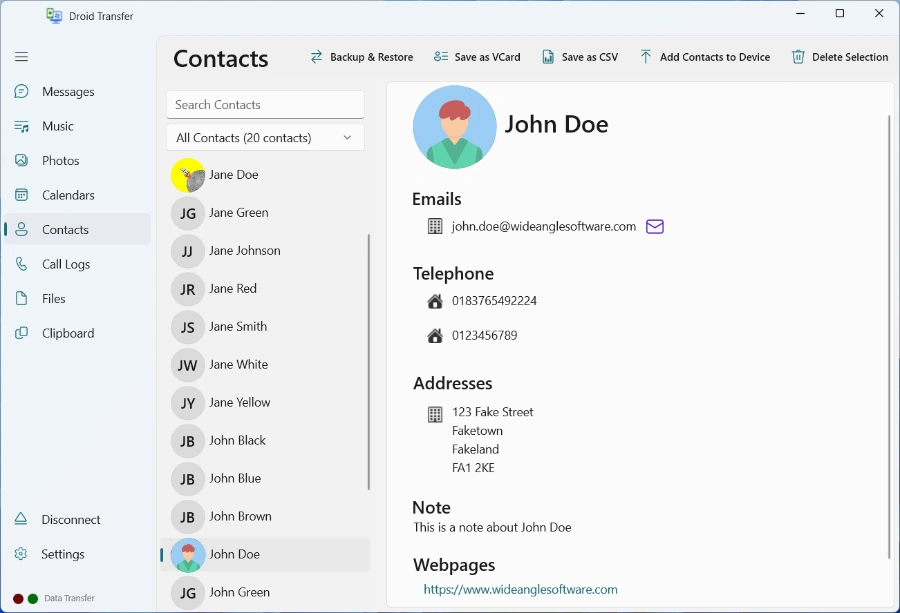900x613 pixels.
Task: Click the Save as VCard icon
Action: coord(441,57)
